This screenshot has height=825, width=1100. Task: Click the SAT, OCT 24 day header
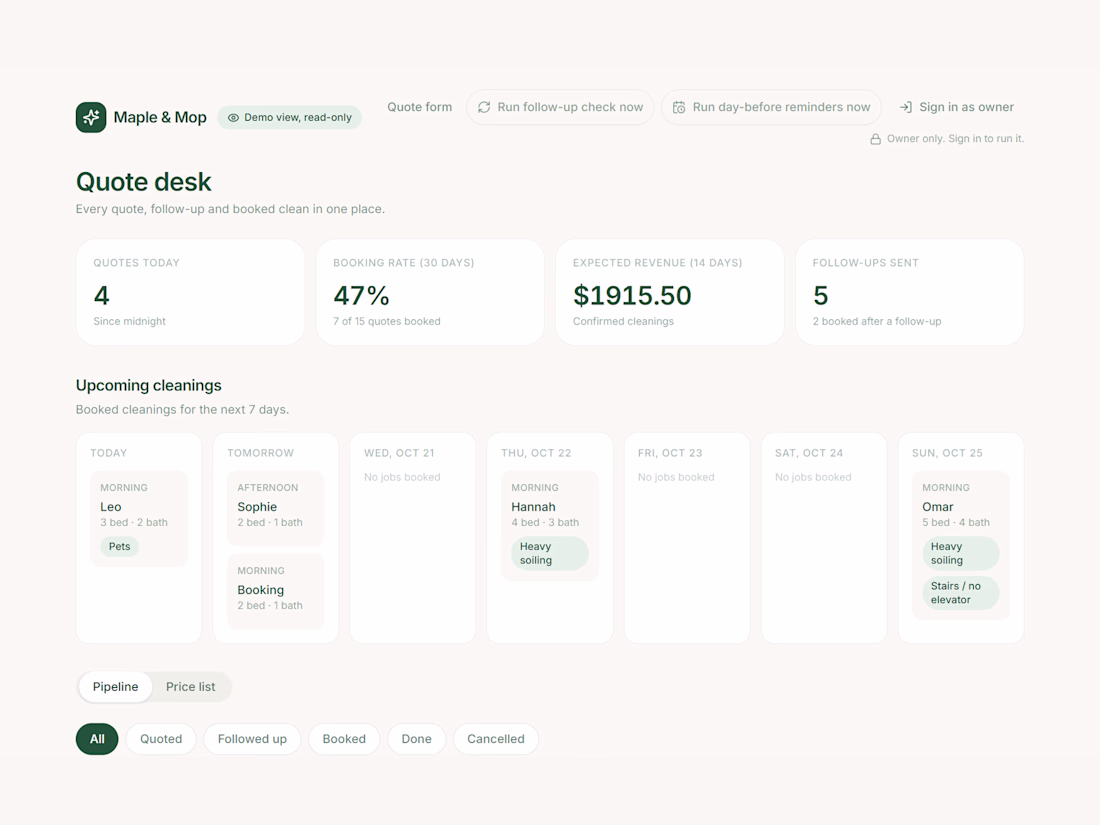809,453
